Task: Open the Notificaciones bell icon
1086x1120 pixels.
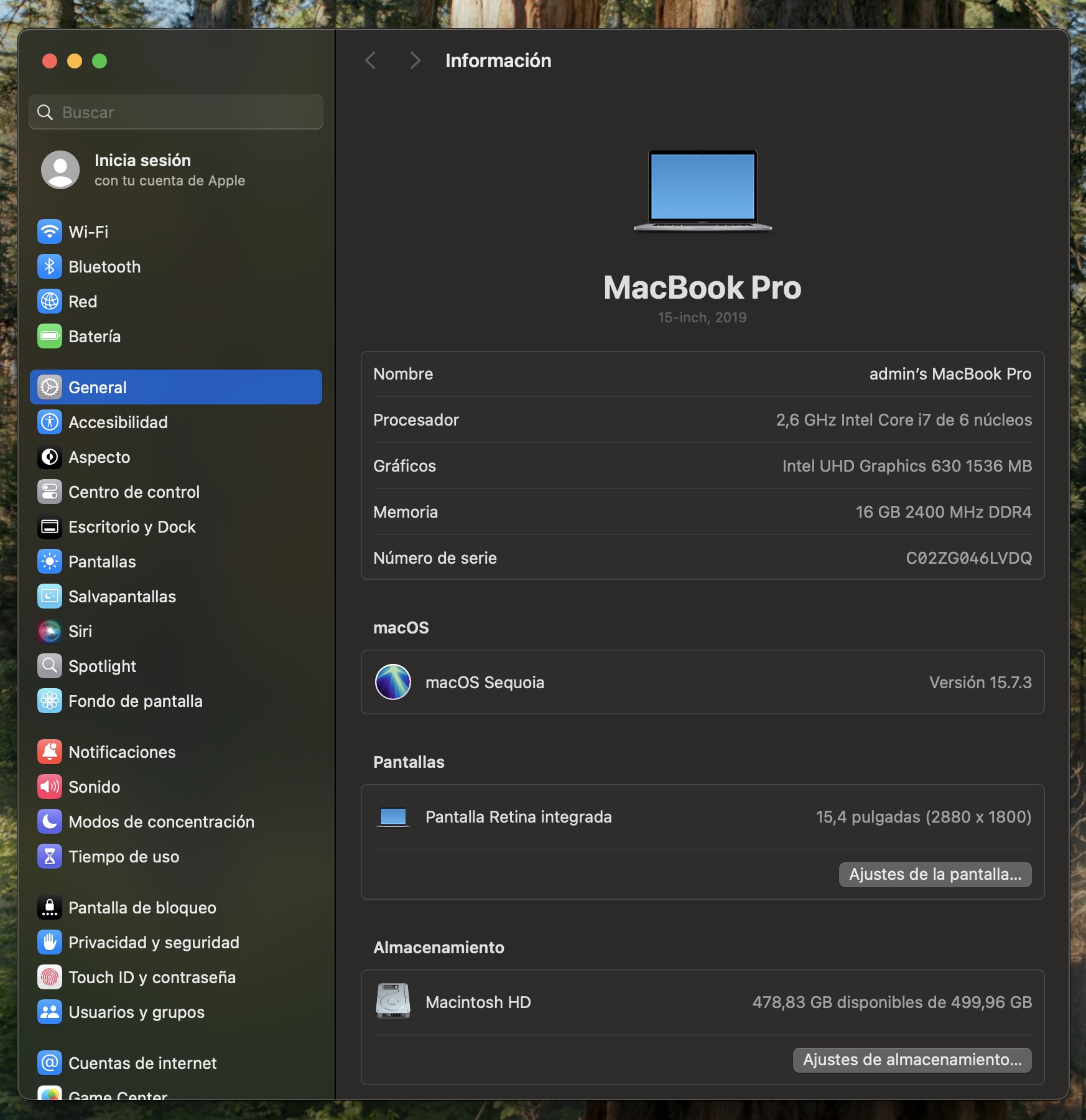Action: tap(50, 752)
